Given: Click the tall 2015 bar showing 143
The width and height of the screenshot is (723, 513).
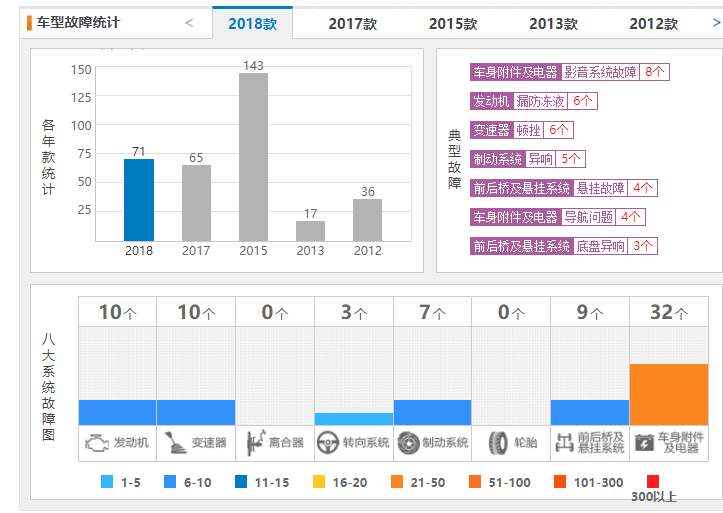Looking at the screenshot, I should click(253, 157).
